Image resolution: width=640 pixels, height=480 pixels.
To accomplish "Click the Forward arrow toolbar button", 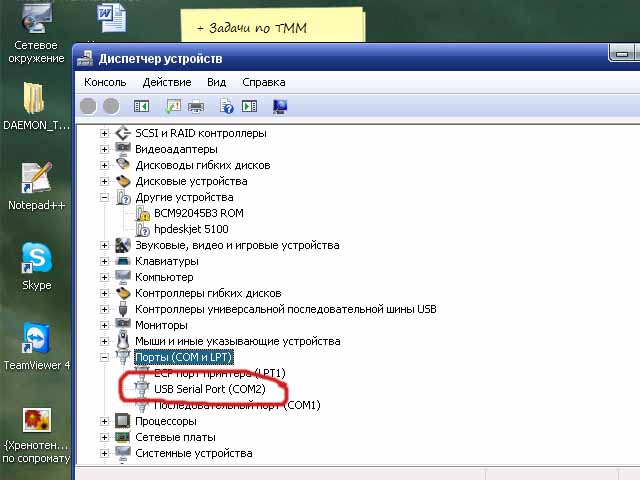I will click(111, 107).
